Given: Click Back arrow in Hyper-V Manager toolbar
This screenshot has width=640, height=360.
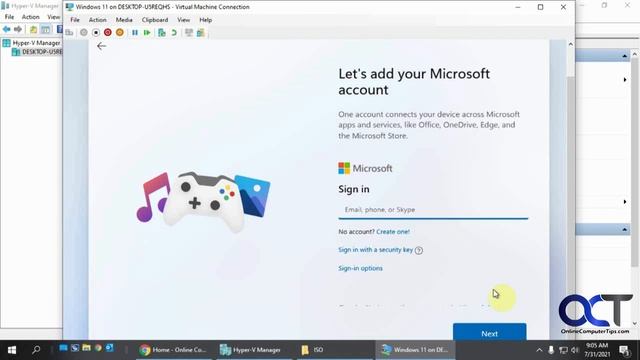Looking at the screenshot, I should pos(7,29).
